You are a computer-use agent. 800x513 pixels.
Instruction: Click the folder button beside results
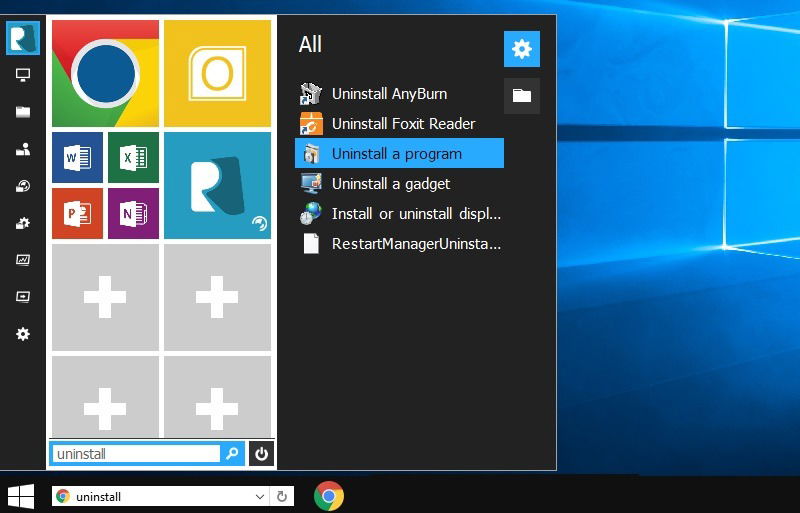(x=521, y=95)
